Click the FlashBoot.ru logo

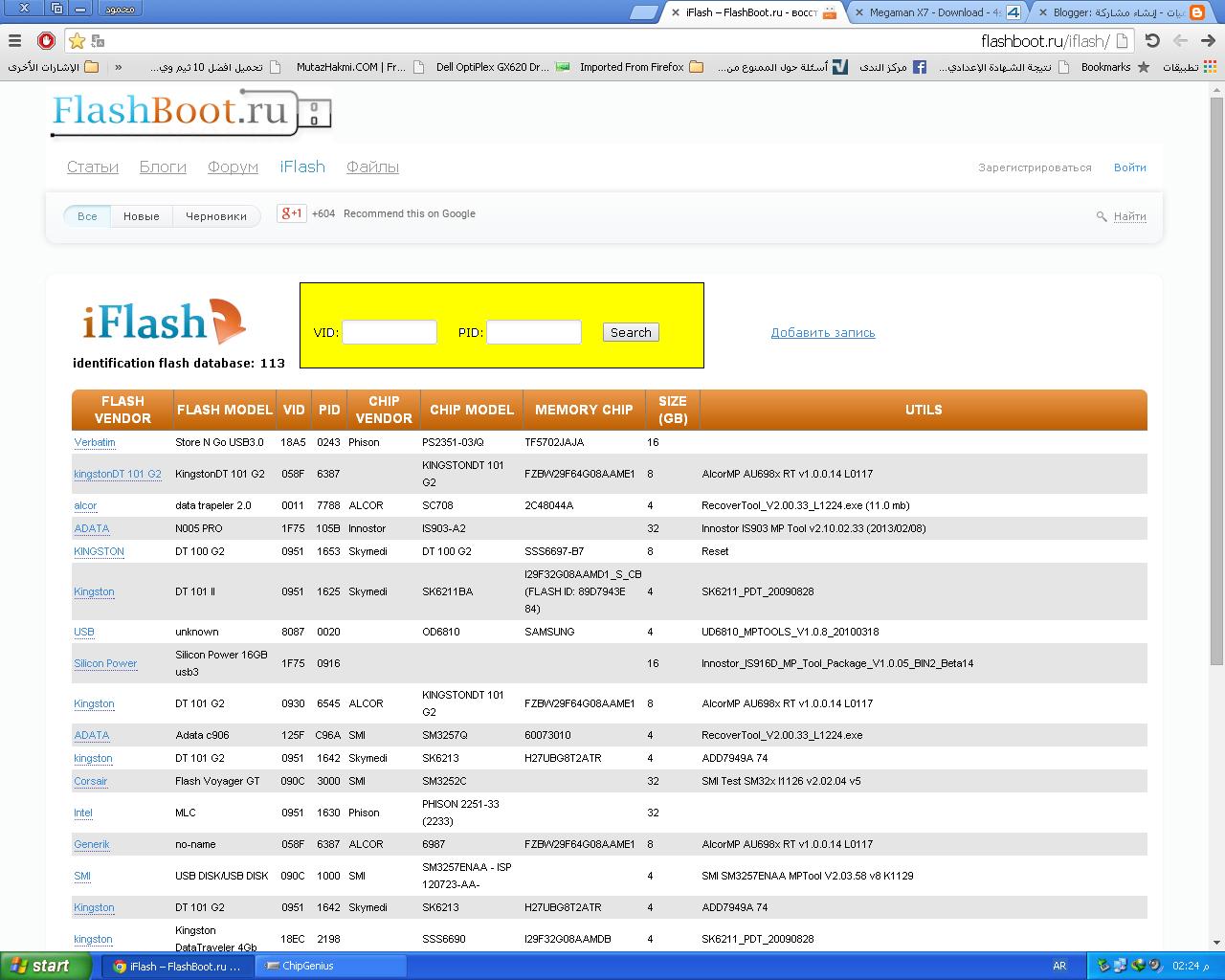pyautogui.click(x=191, y=112)
